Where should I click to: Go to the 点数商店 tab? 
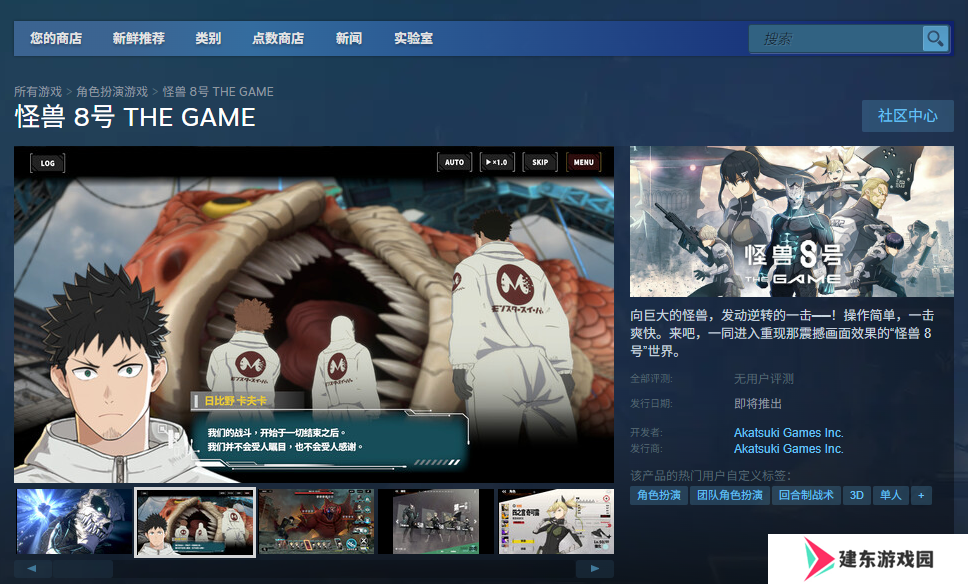click(x=278, y=38)
